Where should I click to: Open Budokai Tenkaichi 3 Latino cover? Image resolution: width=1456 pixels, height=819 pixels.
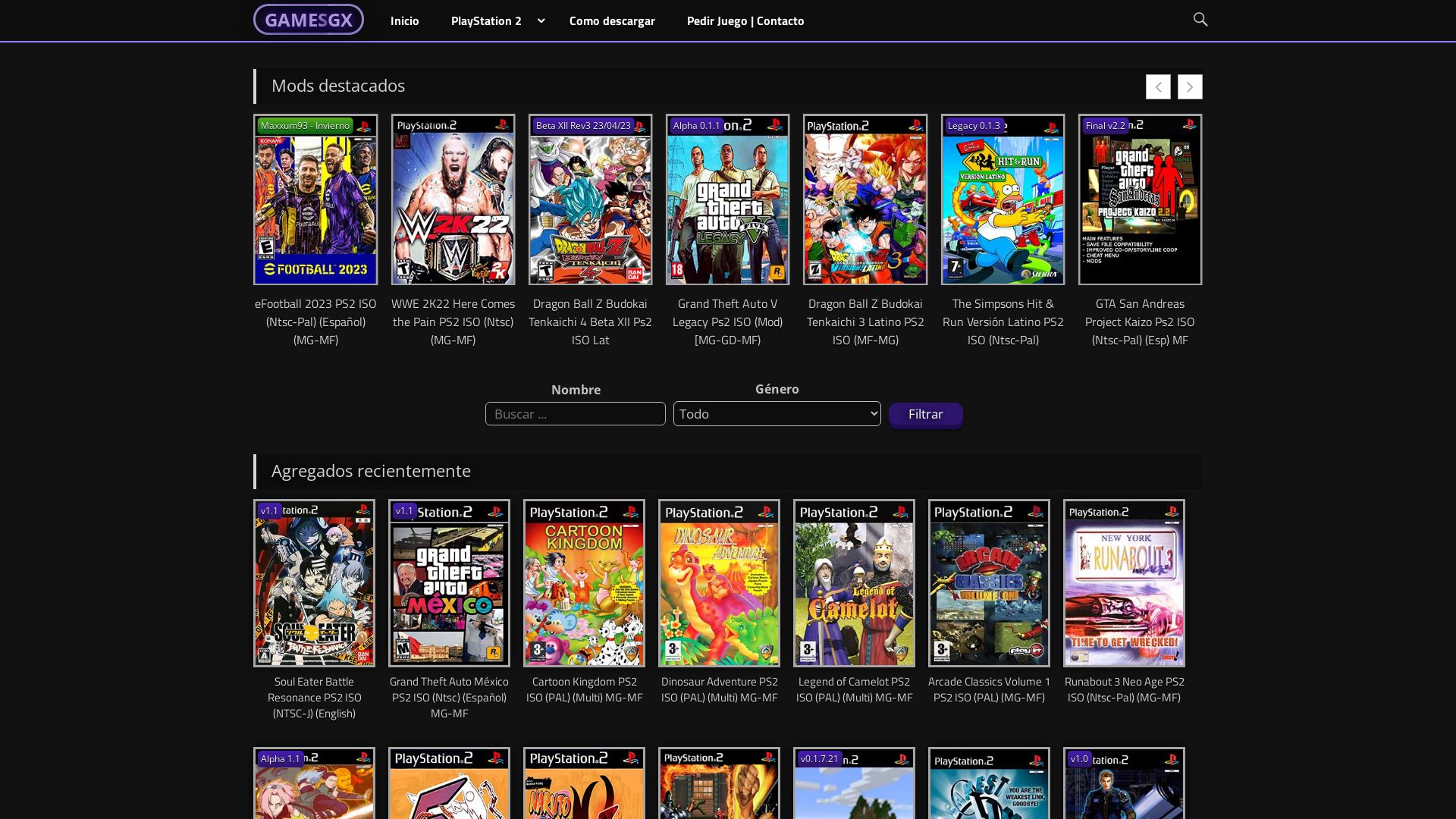click(x=865, y=199)
